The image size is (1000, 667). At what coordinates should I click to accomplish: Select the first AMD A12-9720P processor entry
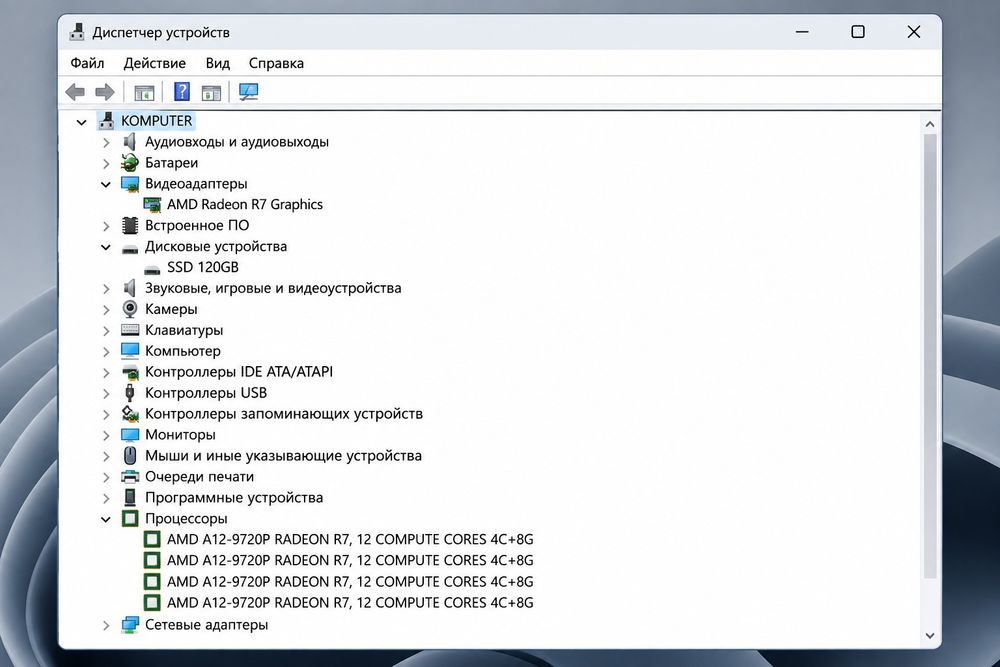tap(350, 539)
